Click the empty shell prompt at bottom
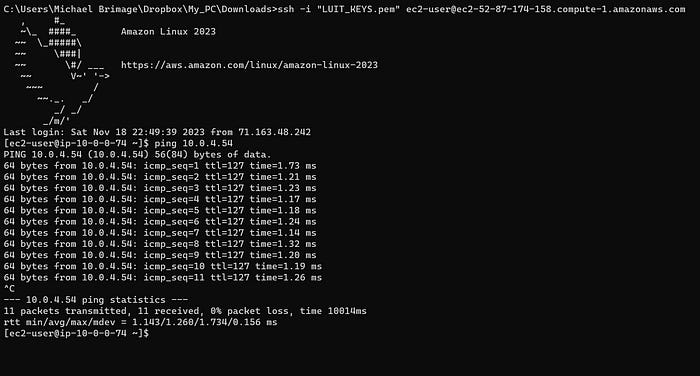The width and height of the screenshot is (700, 376). coord(76,333)
